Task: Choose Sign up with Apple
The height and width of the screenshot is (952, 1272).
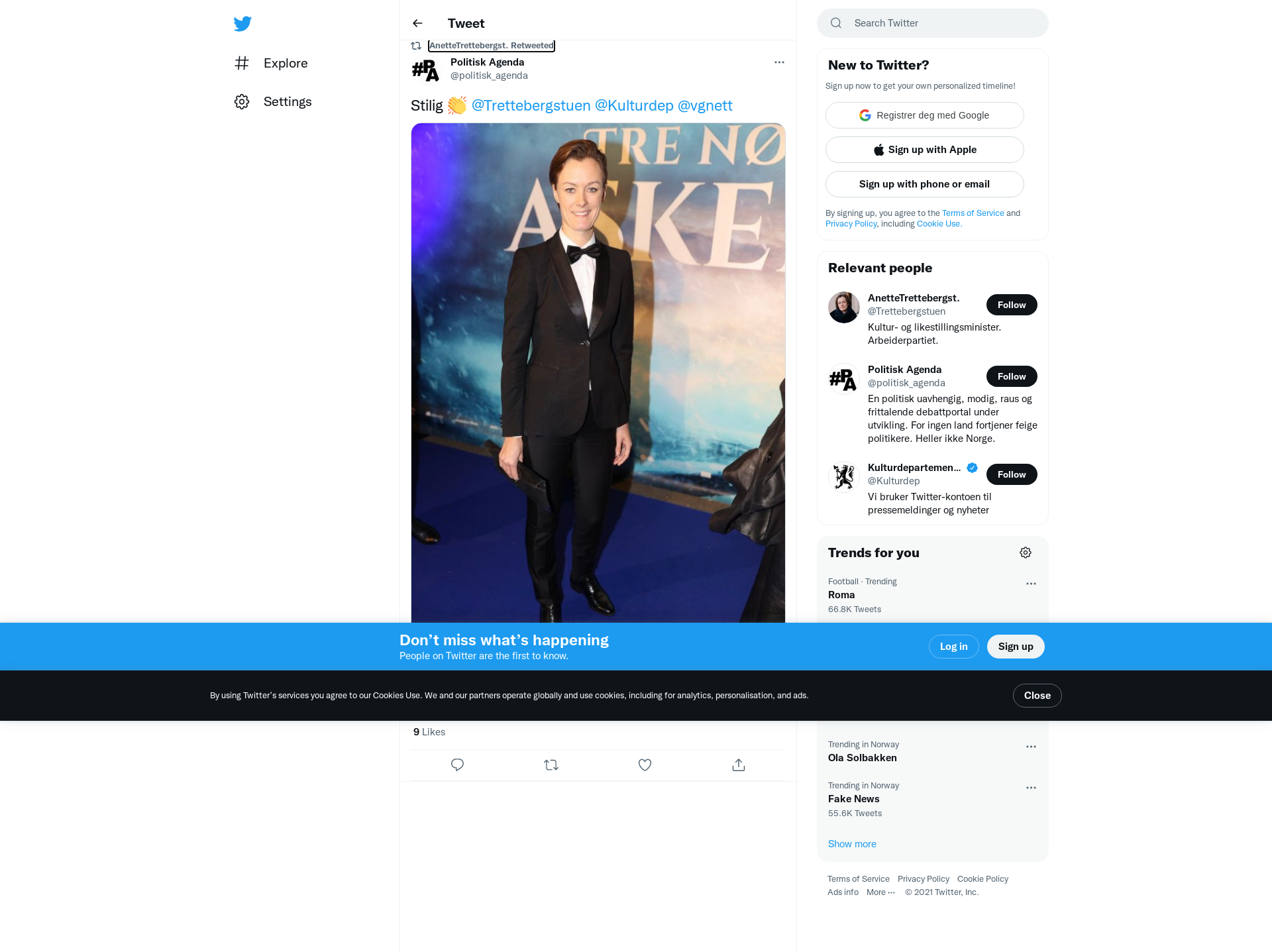Action: 925,150
